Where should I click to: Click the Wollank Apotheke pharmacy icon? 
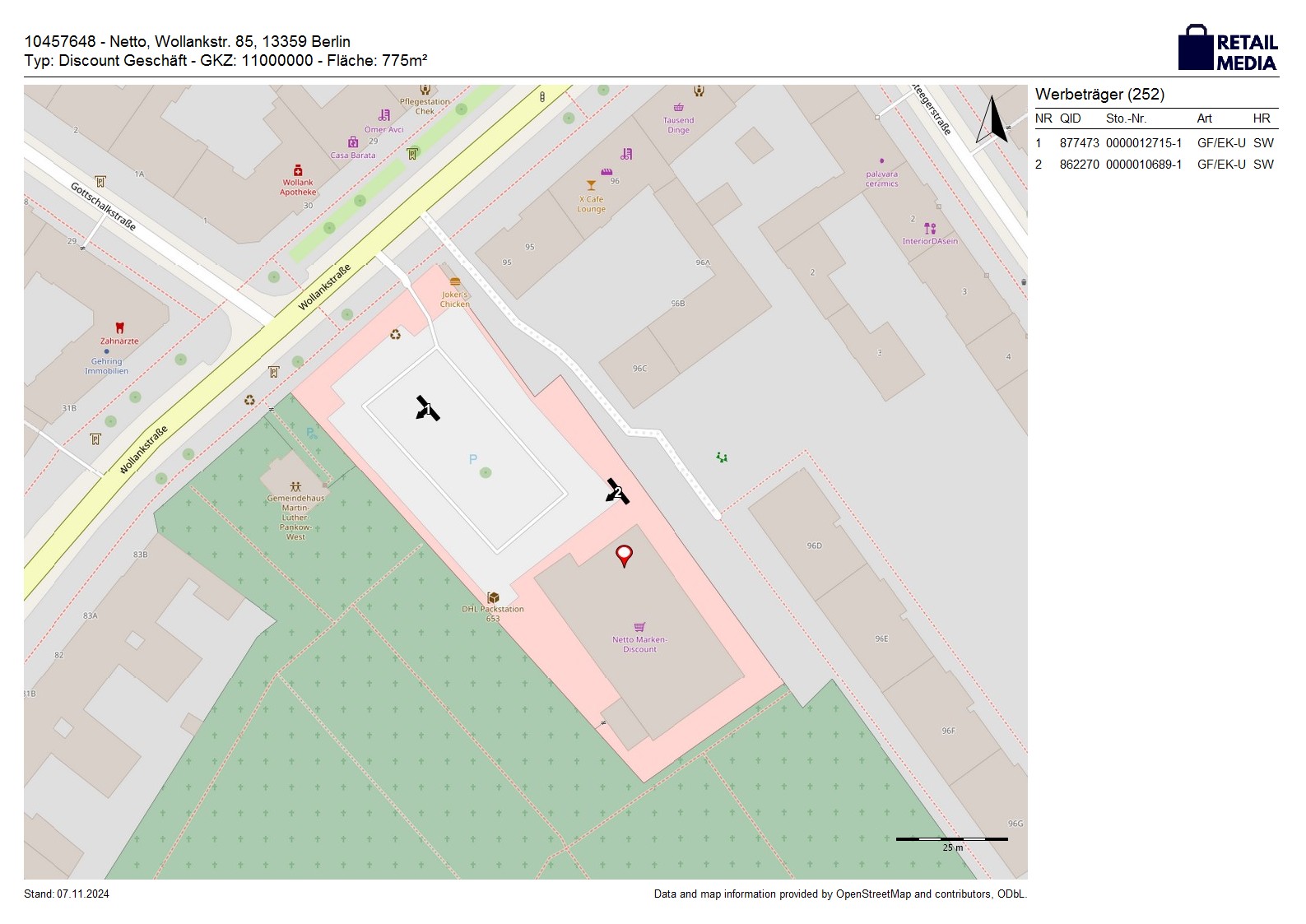[298, 170]
